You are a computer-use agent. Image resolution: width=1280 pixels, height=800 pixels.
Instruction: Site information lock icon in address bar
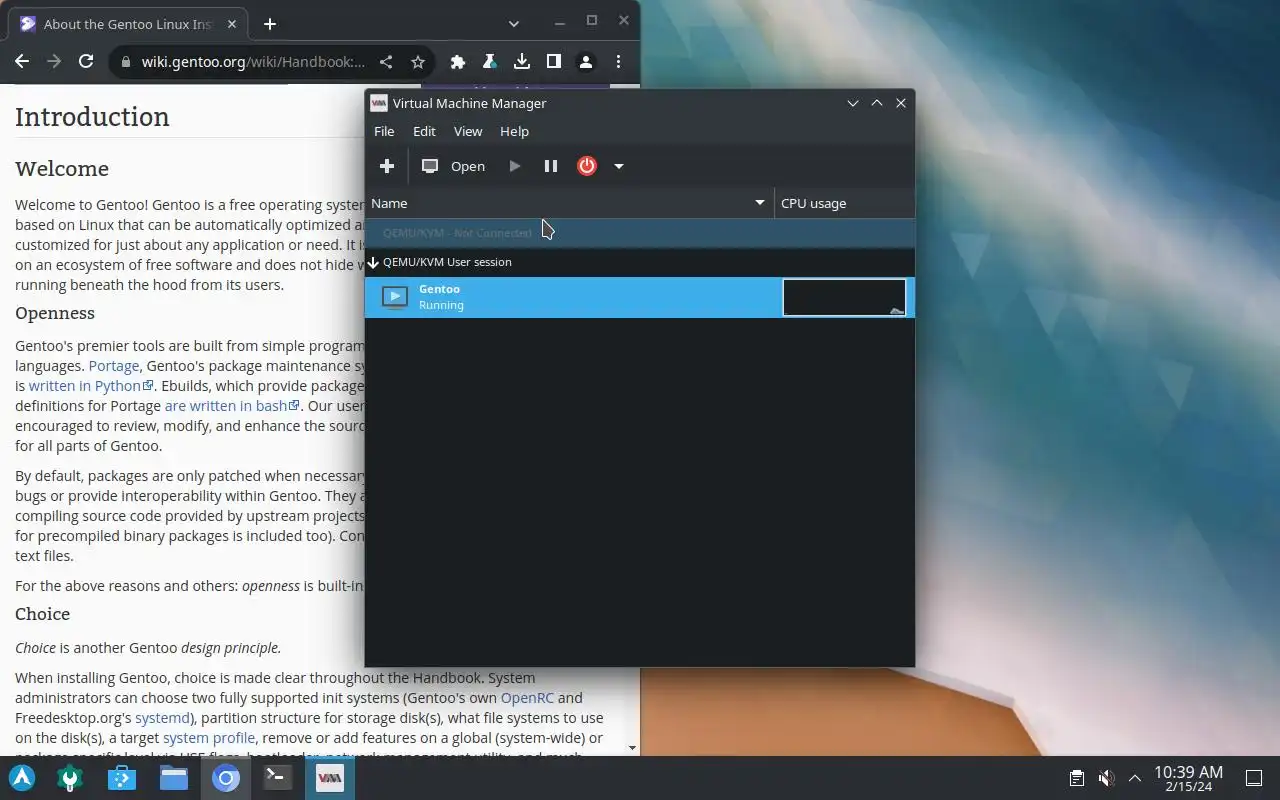[x=125, y=62]
